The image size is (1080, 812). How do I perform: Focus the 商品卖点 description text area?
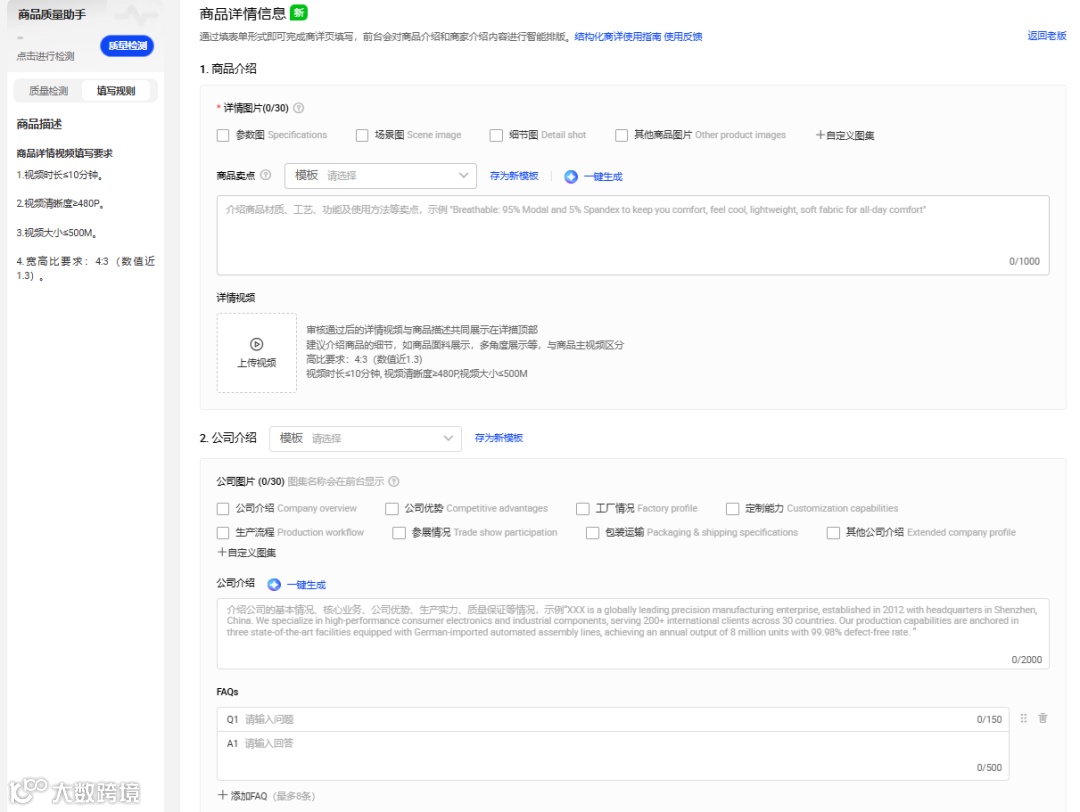(633, 236)
